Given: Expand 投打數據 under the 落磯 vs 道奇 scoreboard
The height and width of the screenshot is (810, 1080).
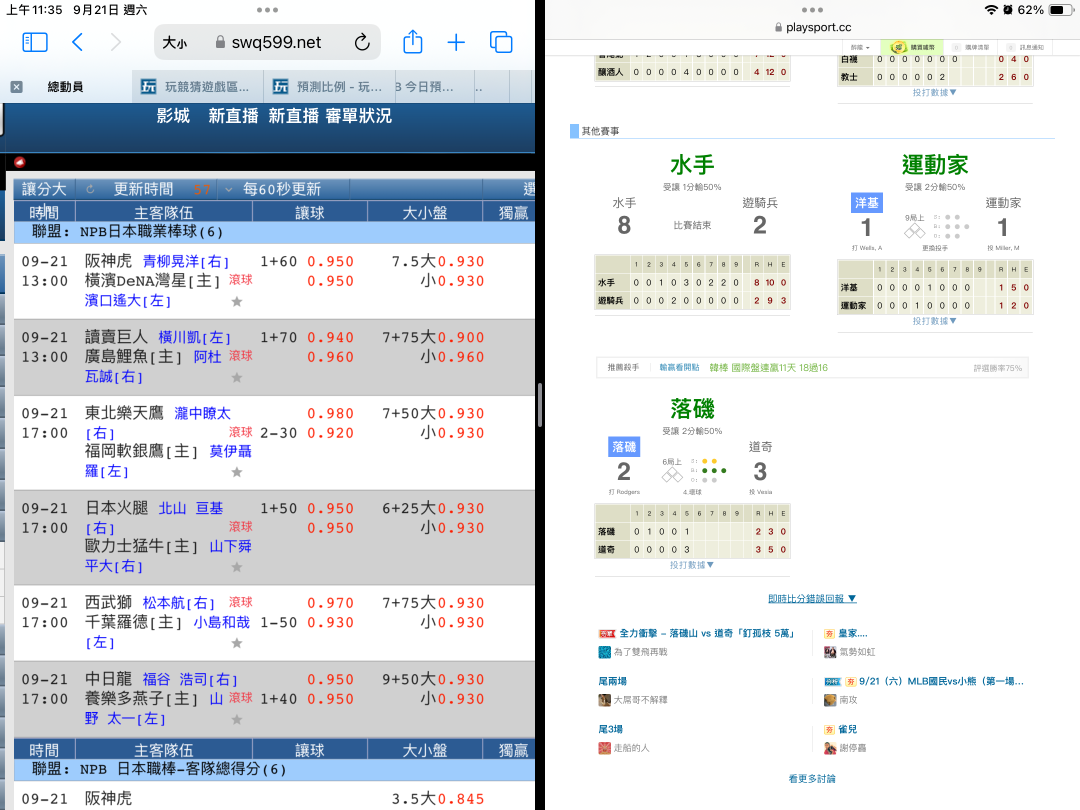Looking at the screenshot, I should [692, 565].
